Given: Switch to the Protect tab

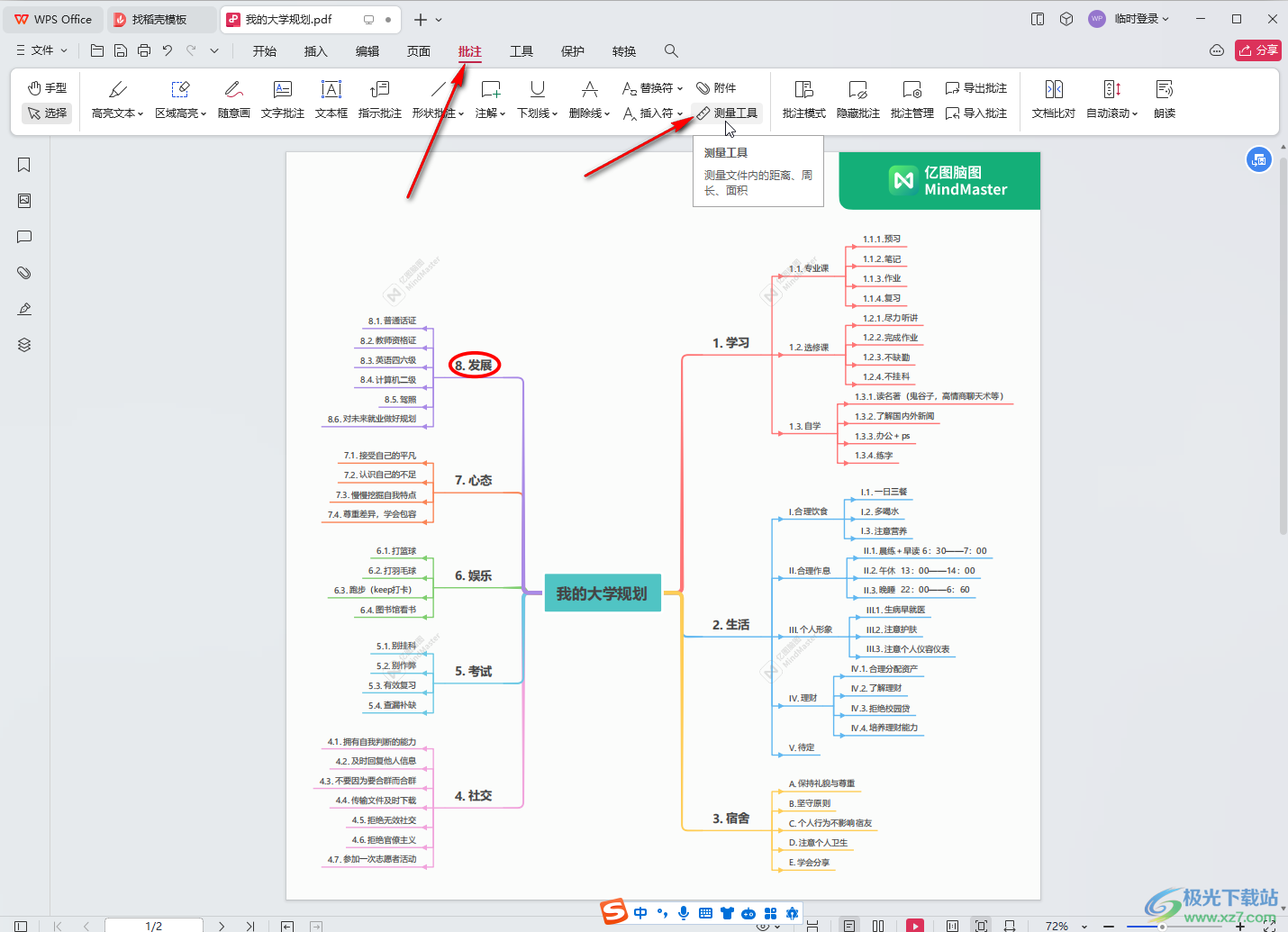Looking at the screenshot, I should (x=573, y=51).
